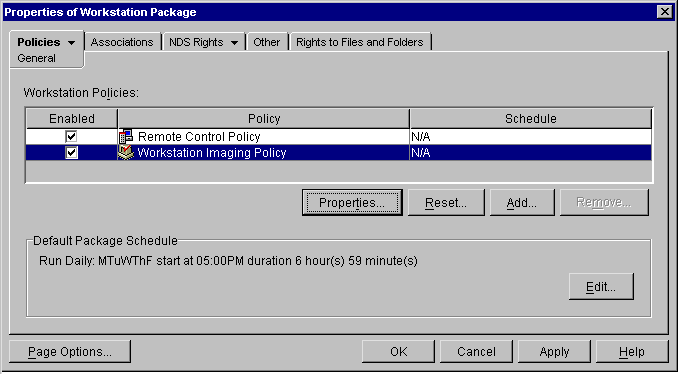This screenshot has height=374, width=678.
Task: Click the Policy column header
Action: [x=264, y=118]
